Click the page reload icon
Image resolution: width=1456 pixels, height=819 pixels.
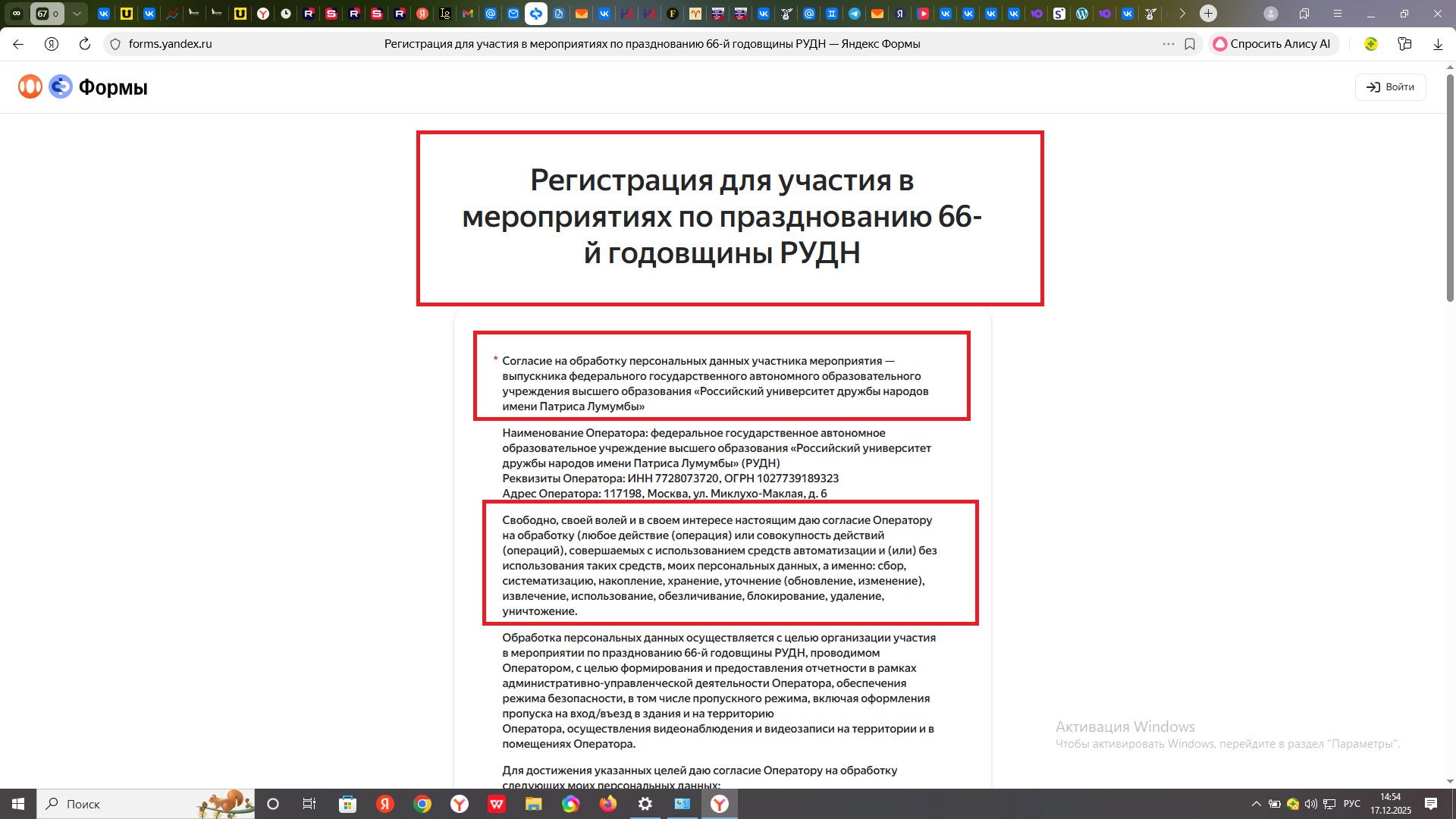coord(85,44)
